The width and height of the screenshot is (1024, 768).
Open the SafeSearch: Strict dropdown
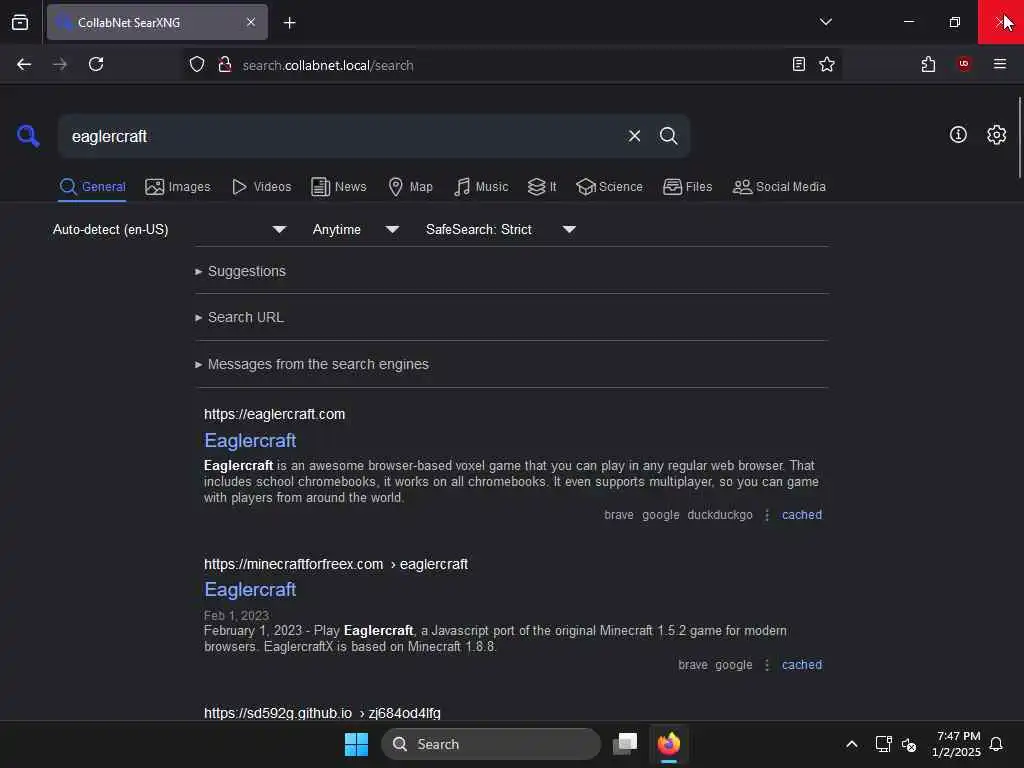[x=500, y=229]
